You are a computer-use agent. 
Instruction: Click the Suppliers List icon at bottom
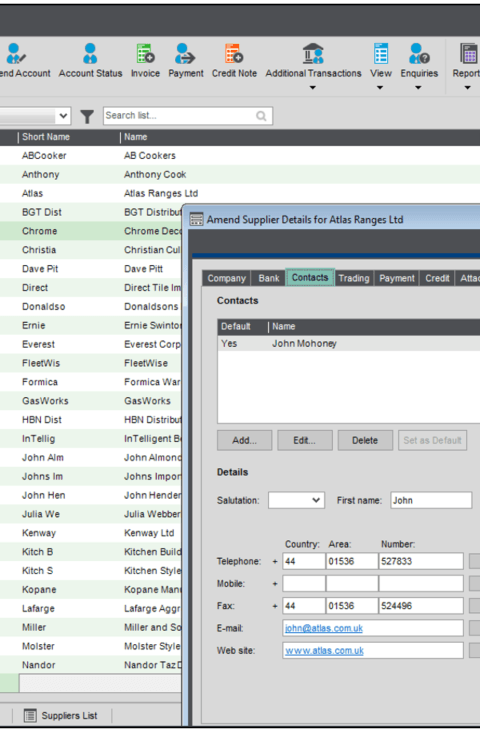point(30,715)
